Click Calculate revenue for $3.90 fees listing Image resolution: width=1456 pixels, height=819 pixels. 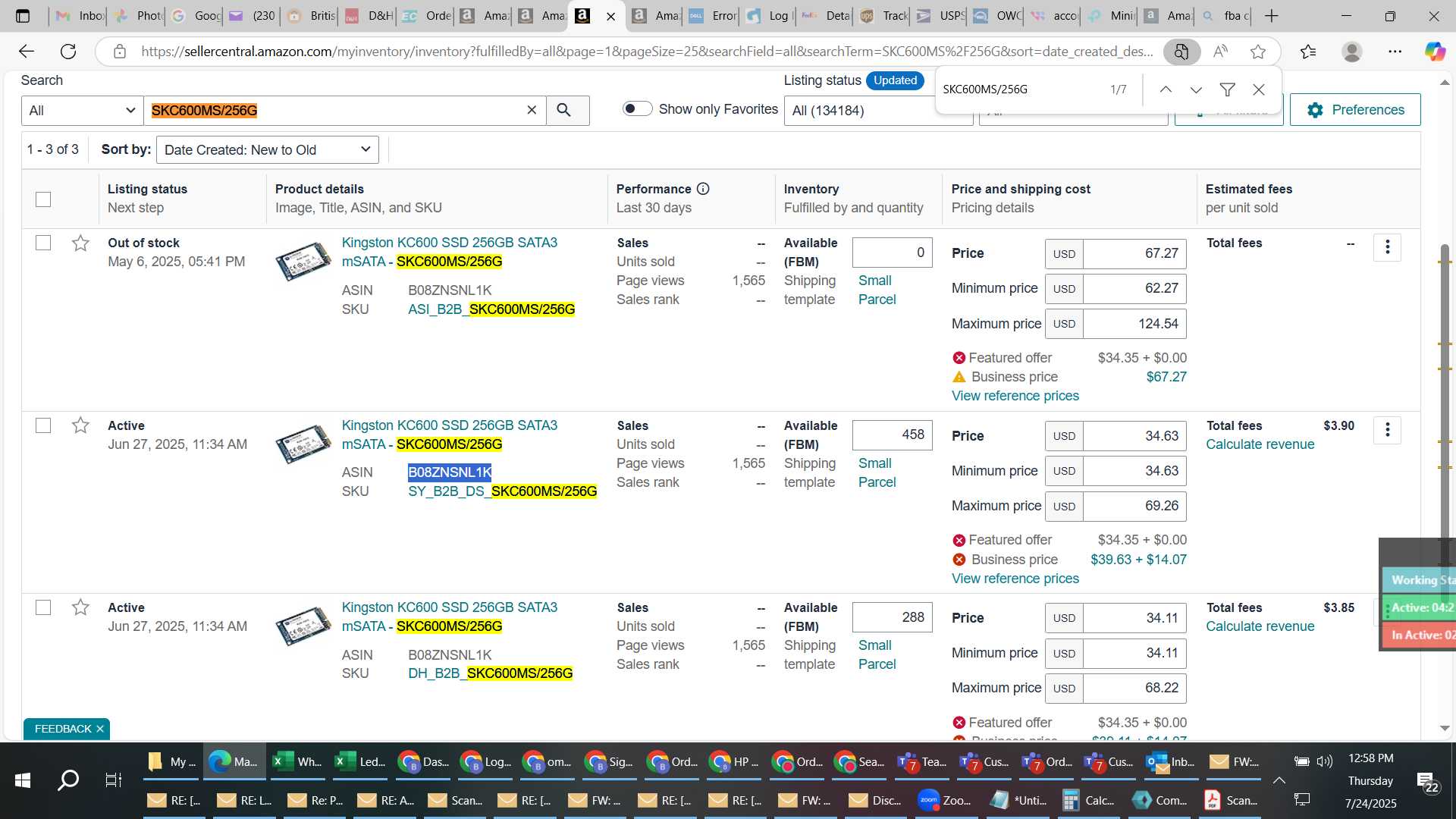tap(1260, 444)
